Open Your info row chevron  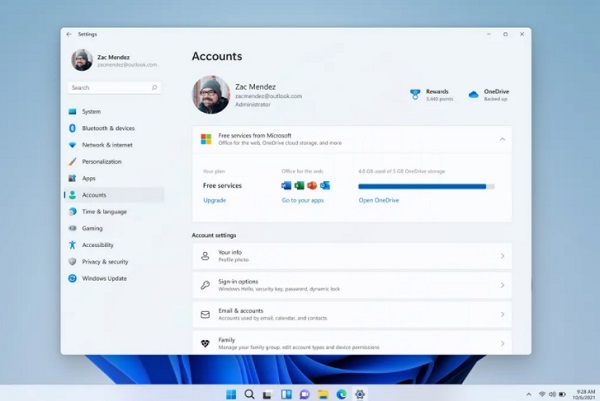[x=502, y=256]
